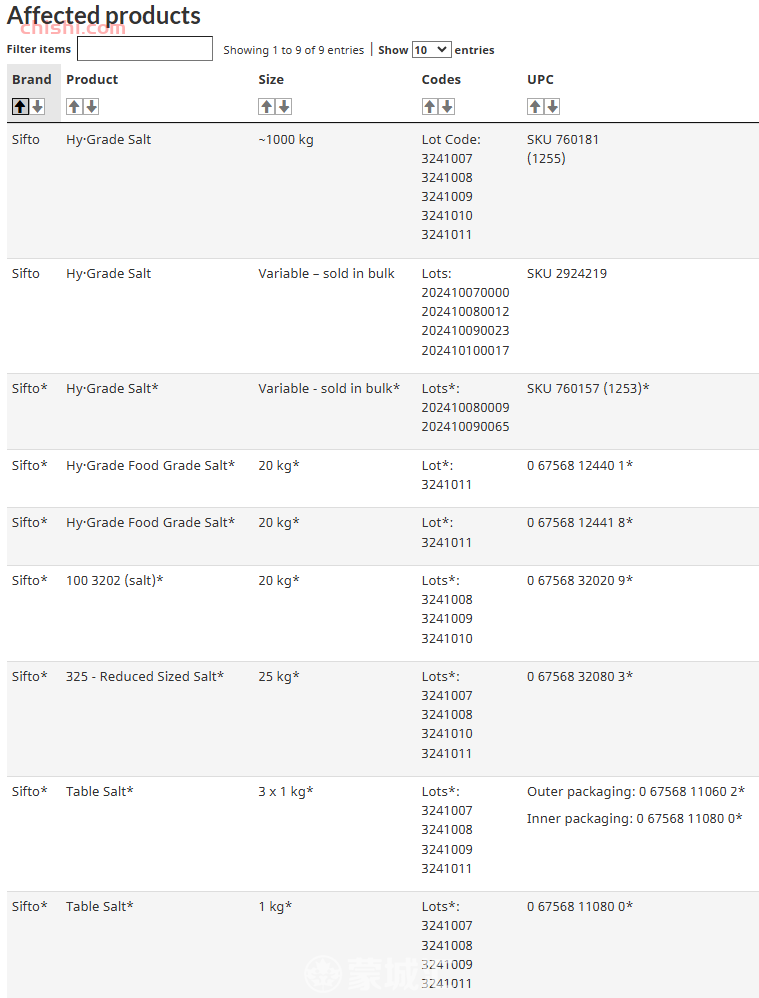Sort Codes column descending arrow
The width and height of the screenshot is (759, 998).
[x=447, y=106]
